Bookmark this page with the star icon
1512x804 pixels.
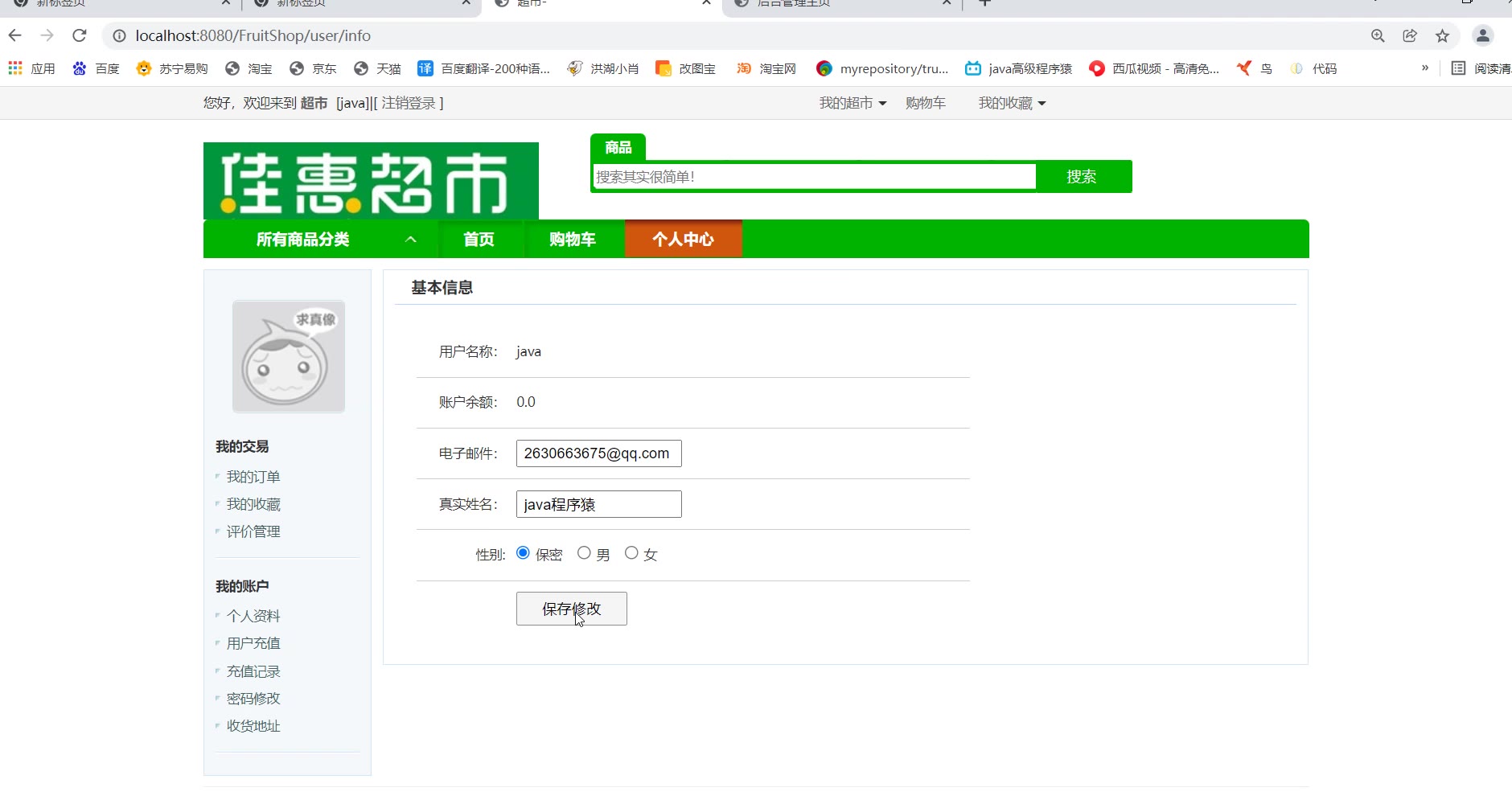[x=1442, y=35]
